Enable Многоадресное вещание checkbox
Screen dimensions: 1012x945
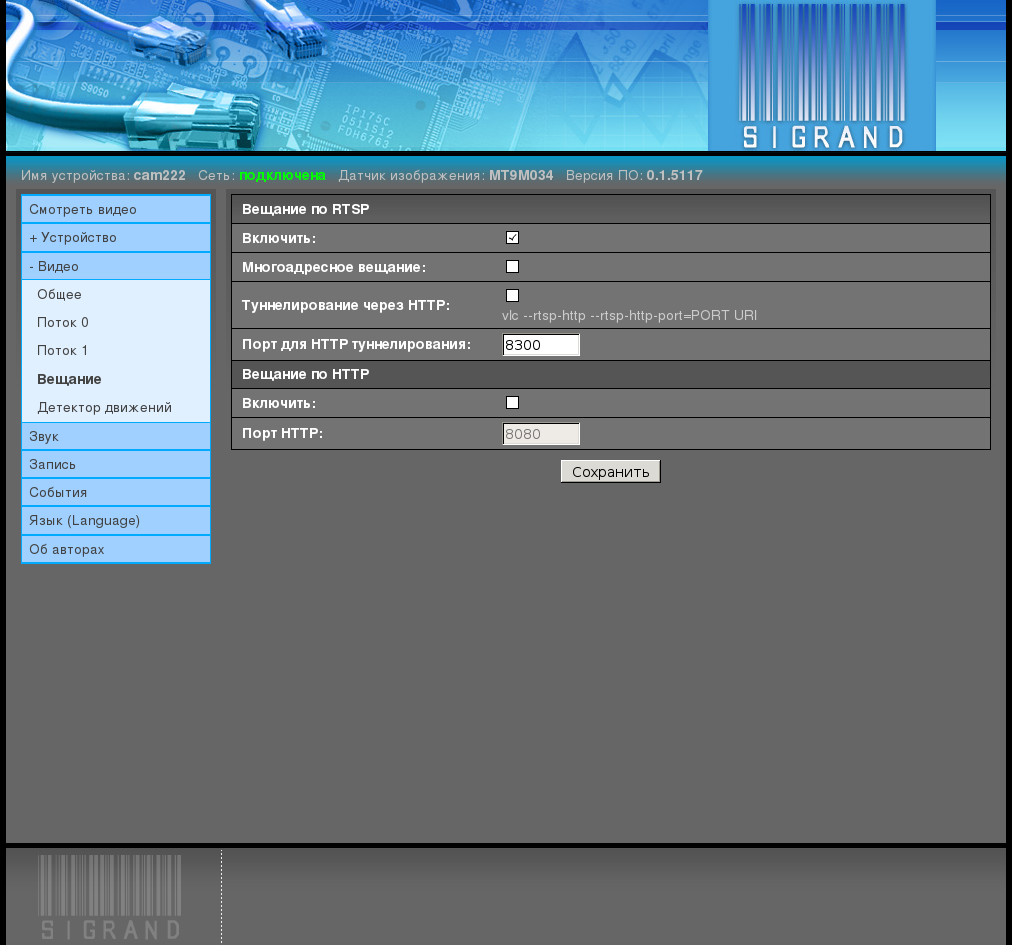[x=512, y=267]
